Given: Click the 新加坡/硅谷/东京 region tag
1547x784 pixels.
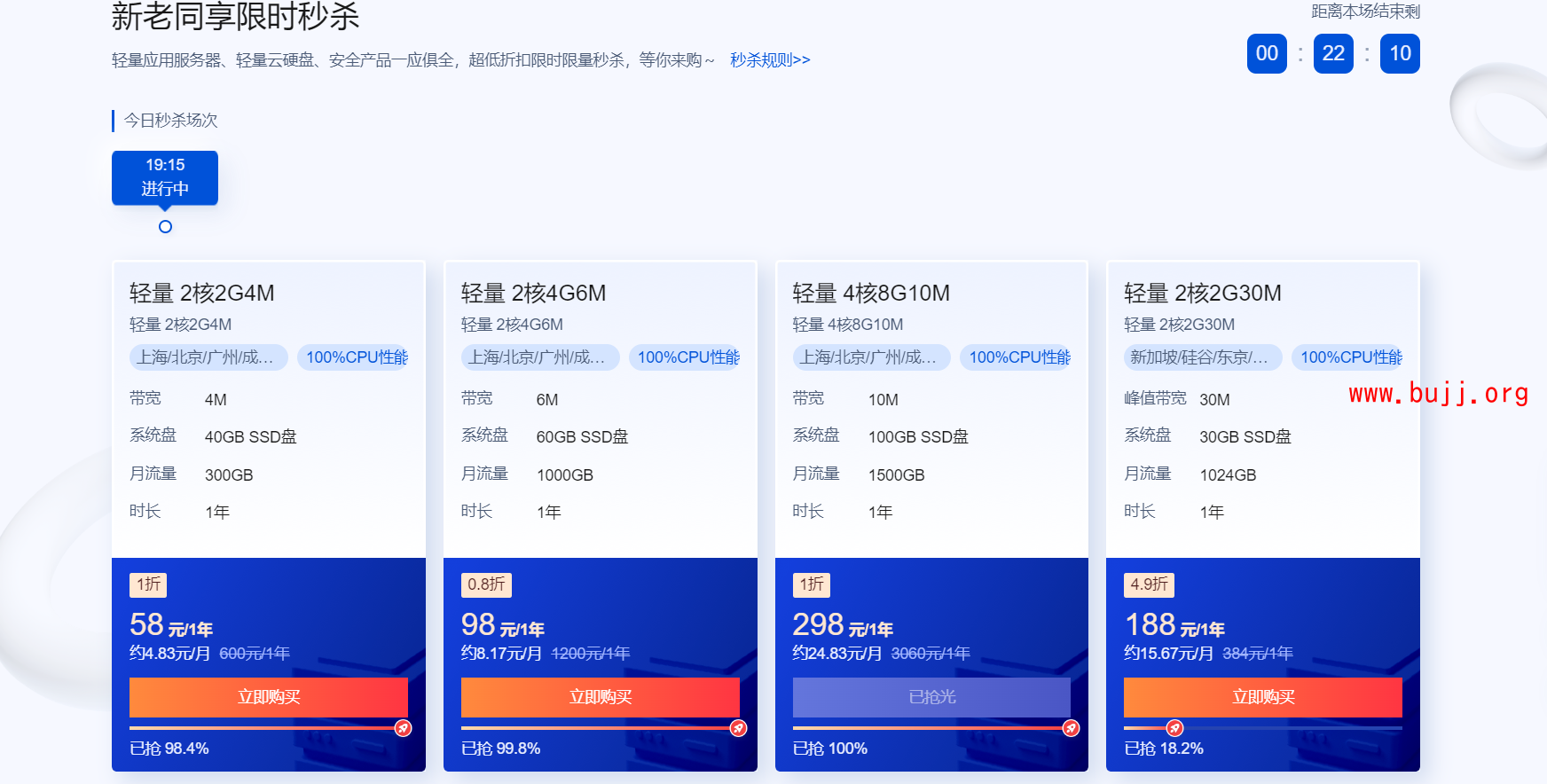Looking at the screenshot, I should pos(1203,357).
